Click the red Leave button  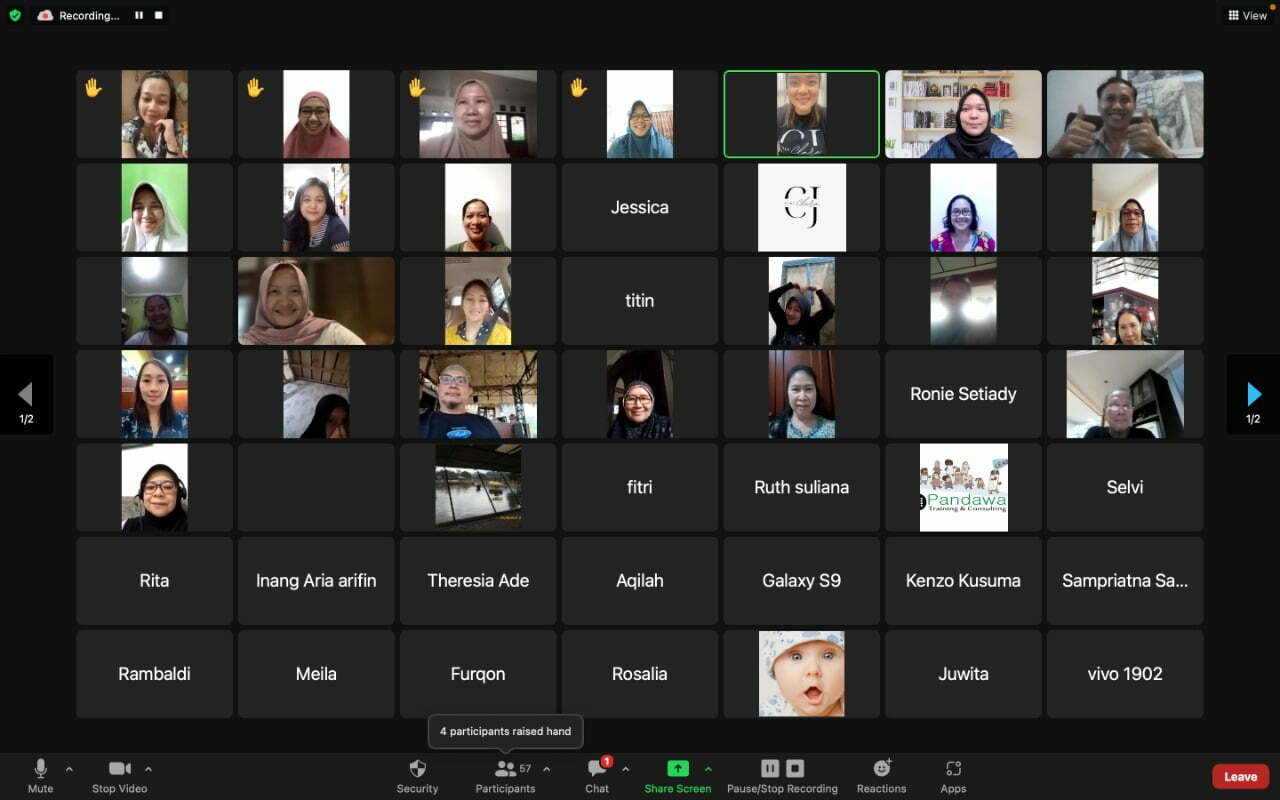click(1240, 776)
